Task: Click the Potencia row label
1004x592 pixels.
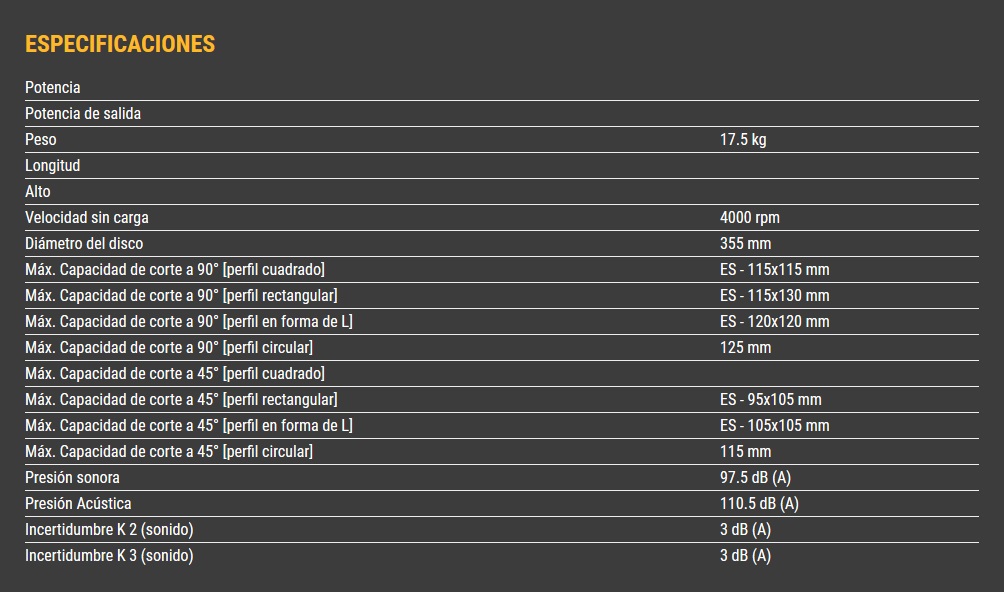Action: click(x=53, y=88)
